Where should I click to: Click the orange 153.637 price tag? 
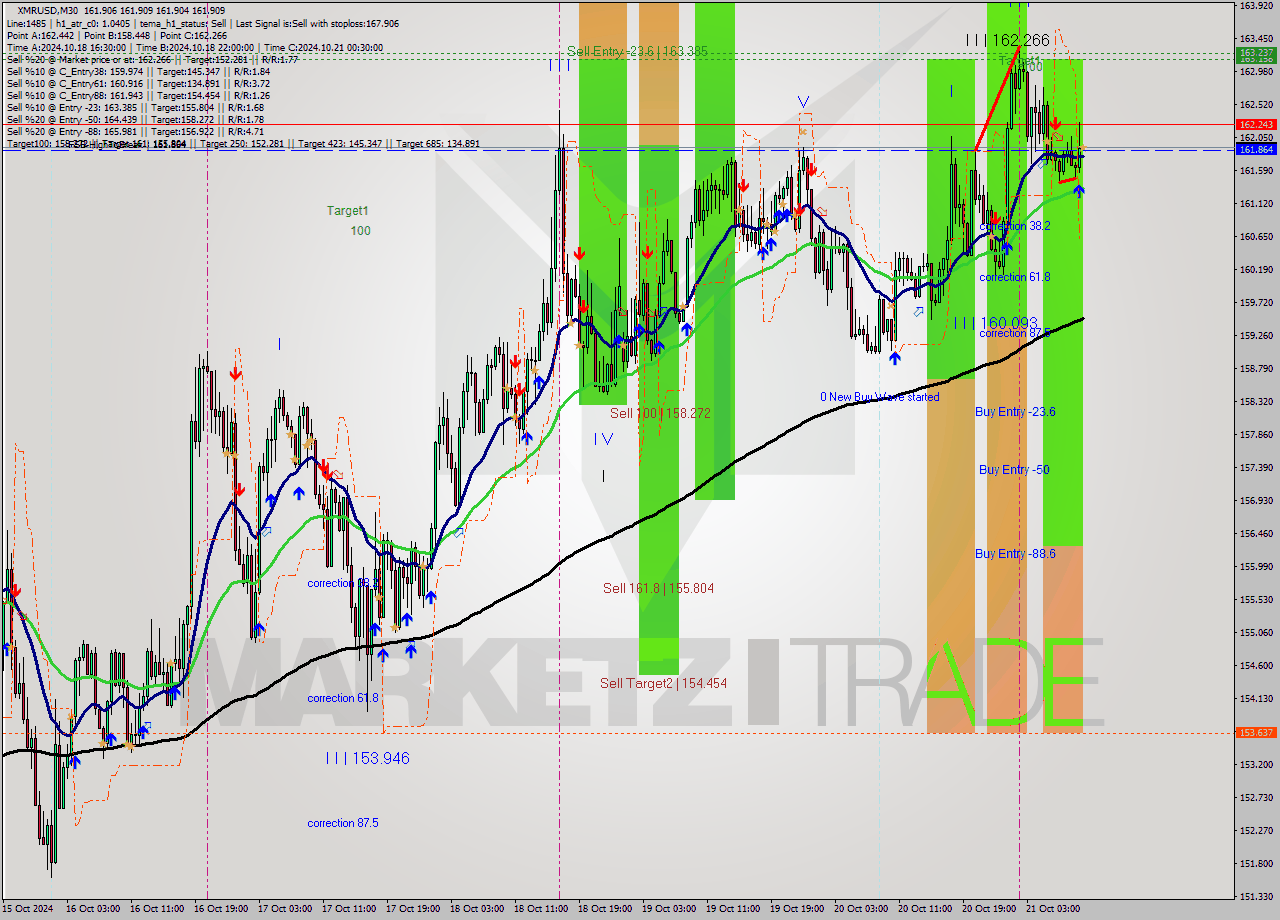point(1256,733)
